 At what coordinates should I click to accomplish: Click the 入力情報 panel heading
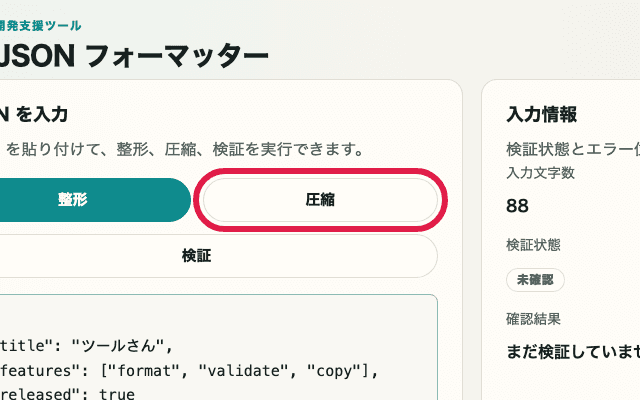(x=542, y=114)
